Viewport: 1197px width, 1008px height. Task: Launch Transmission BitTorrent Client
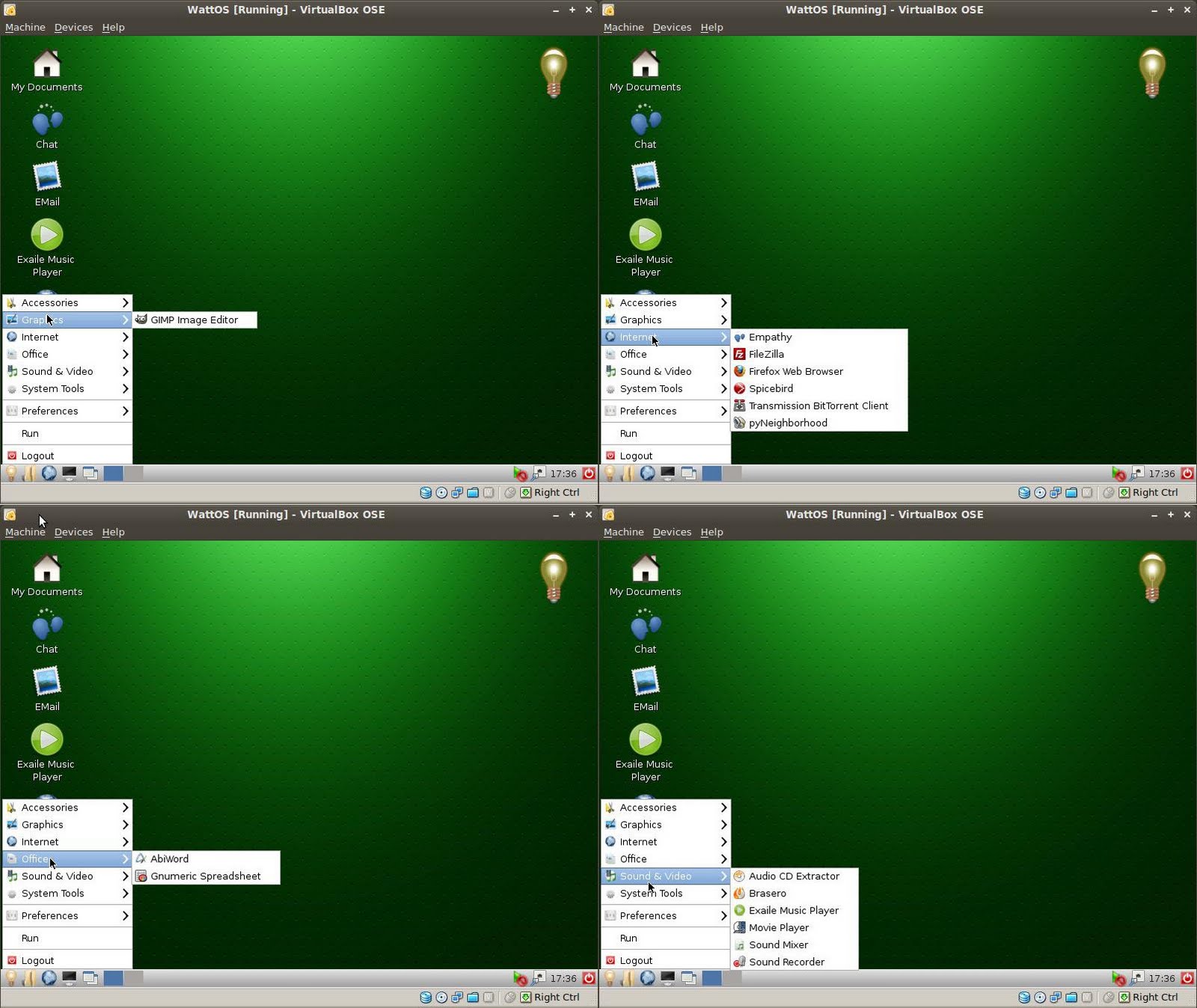click(x=819, y=406)
